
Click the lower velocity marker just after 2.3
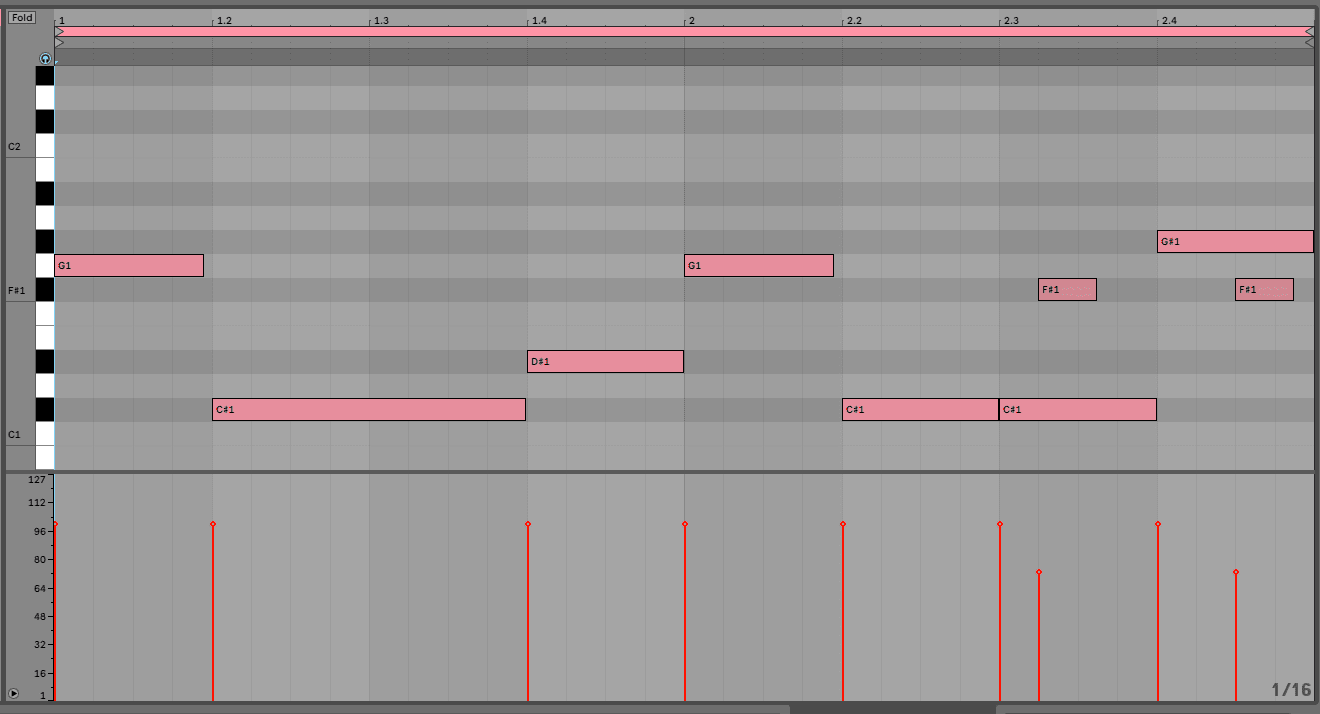click(1039, 572)
